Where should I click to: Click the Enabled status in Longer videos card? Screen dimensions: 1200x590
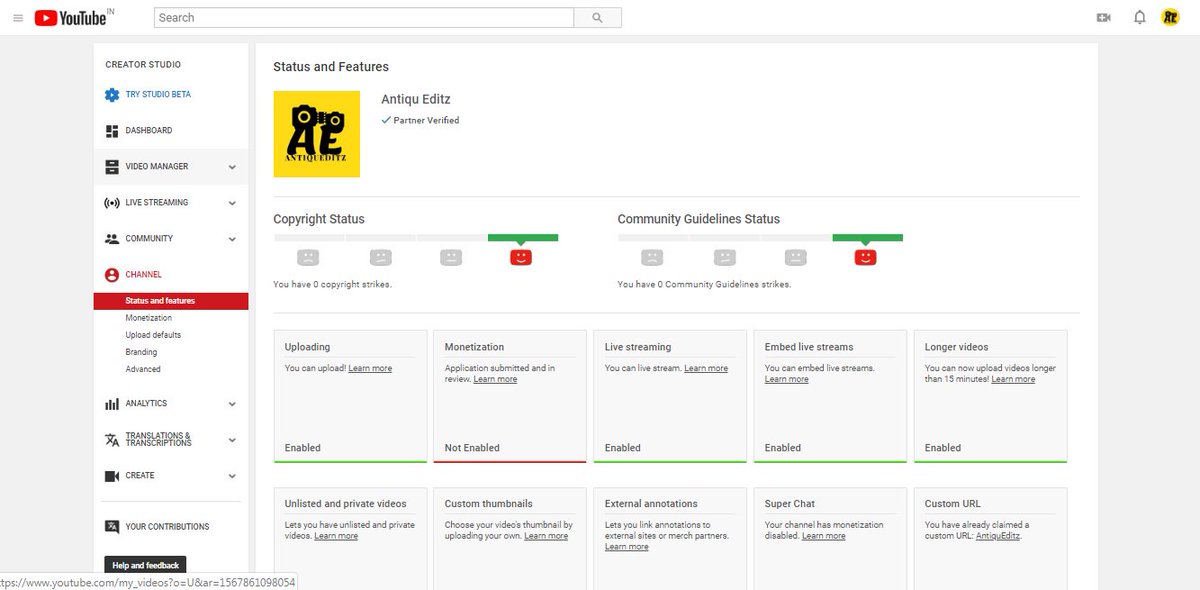point(943,448)
